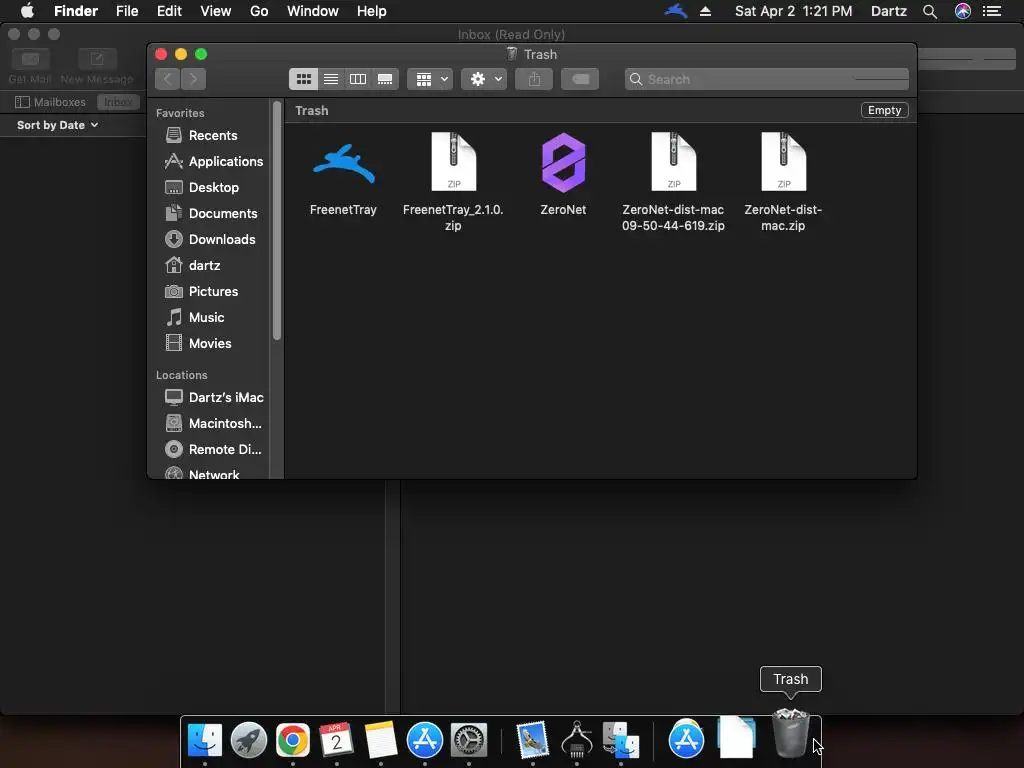The height and width of the screenshot is (768, 1024).
Task: Select Macintosh HD under Locations
Action: pyautogui.click(x=214, y=423)
